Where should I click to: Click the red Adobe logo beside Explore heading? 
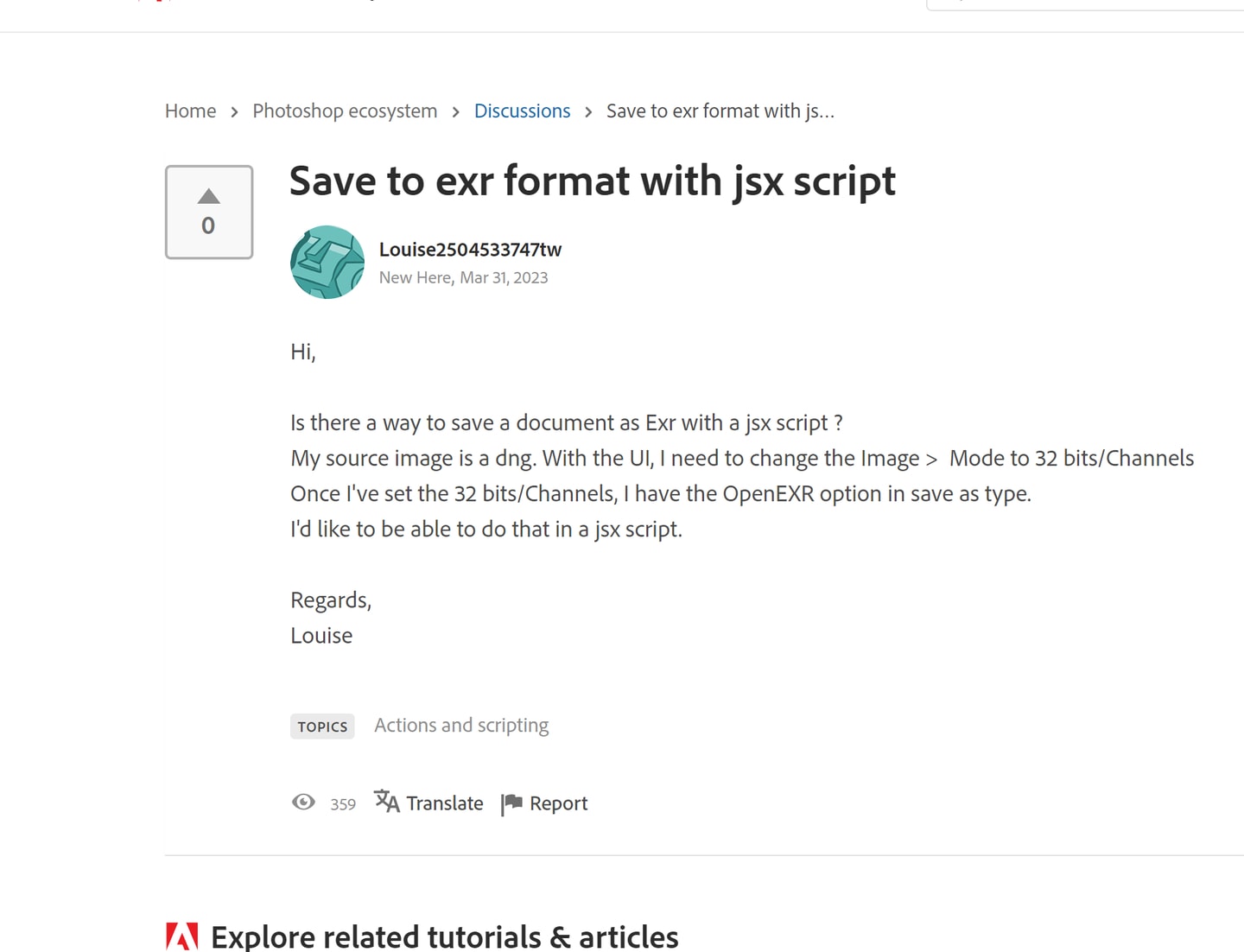pos(182,936)
